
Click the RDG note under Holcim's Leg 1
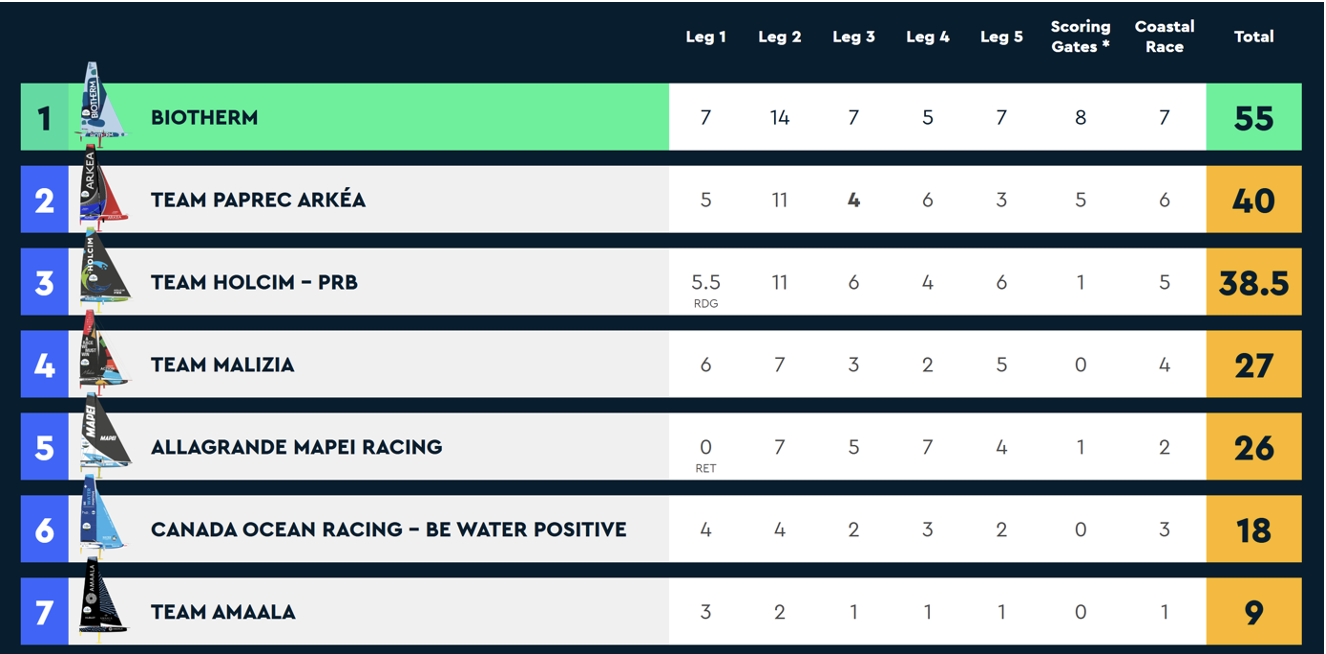coord(706,304)
